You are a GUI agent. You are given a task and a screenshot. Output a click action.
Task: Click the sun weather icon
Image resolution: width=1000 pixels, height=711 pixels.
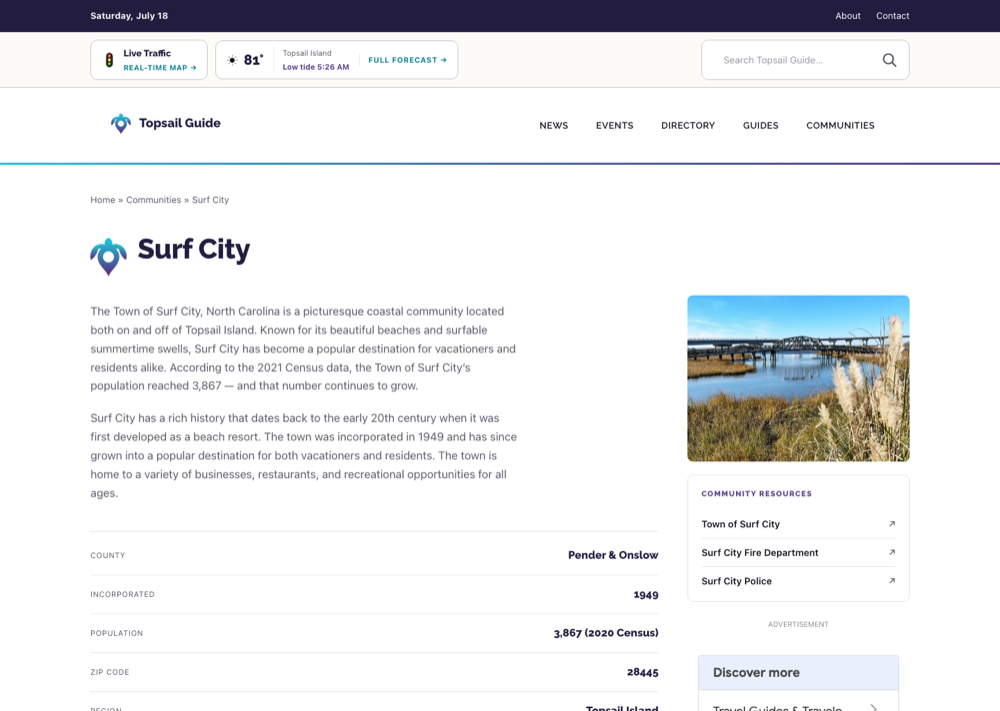[232, 60]
